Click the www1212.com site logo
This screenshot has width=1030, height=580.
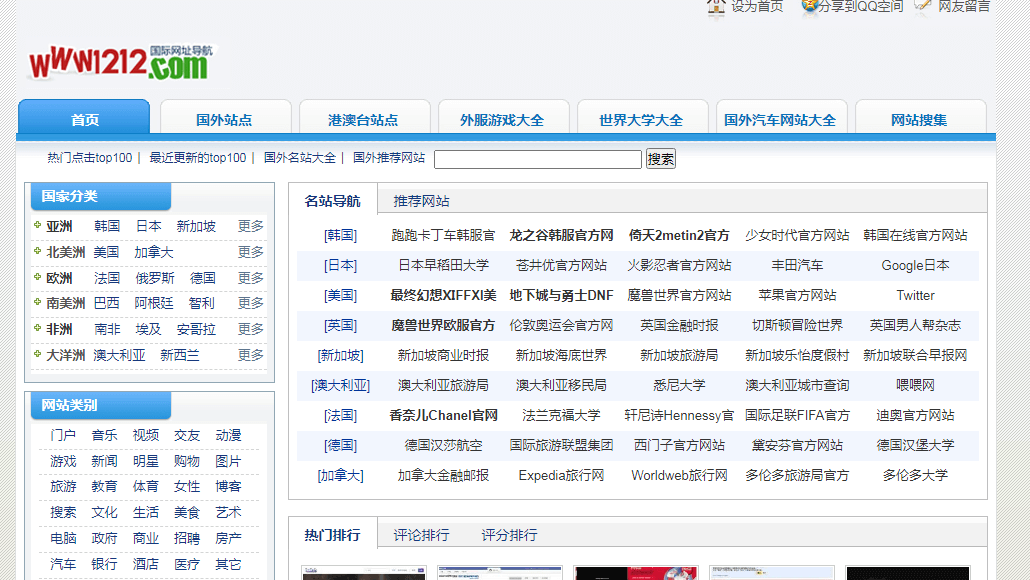[x=115, y=60]
